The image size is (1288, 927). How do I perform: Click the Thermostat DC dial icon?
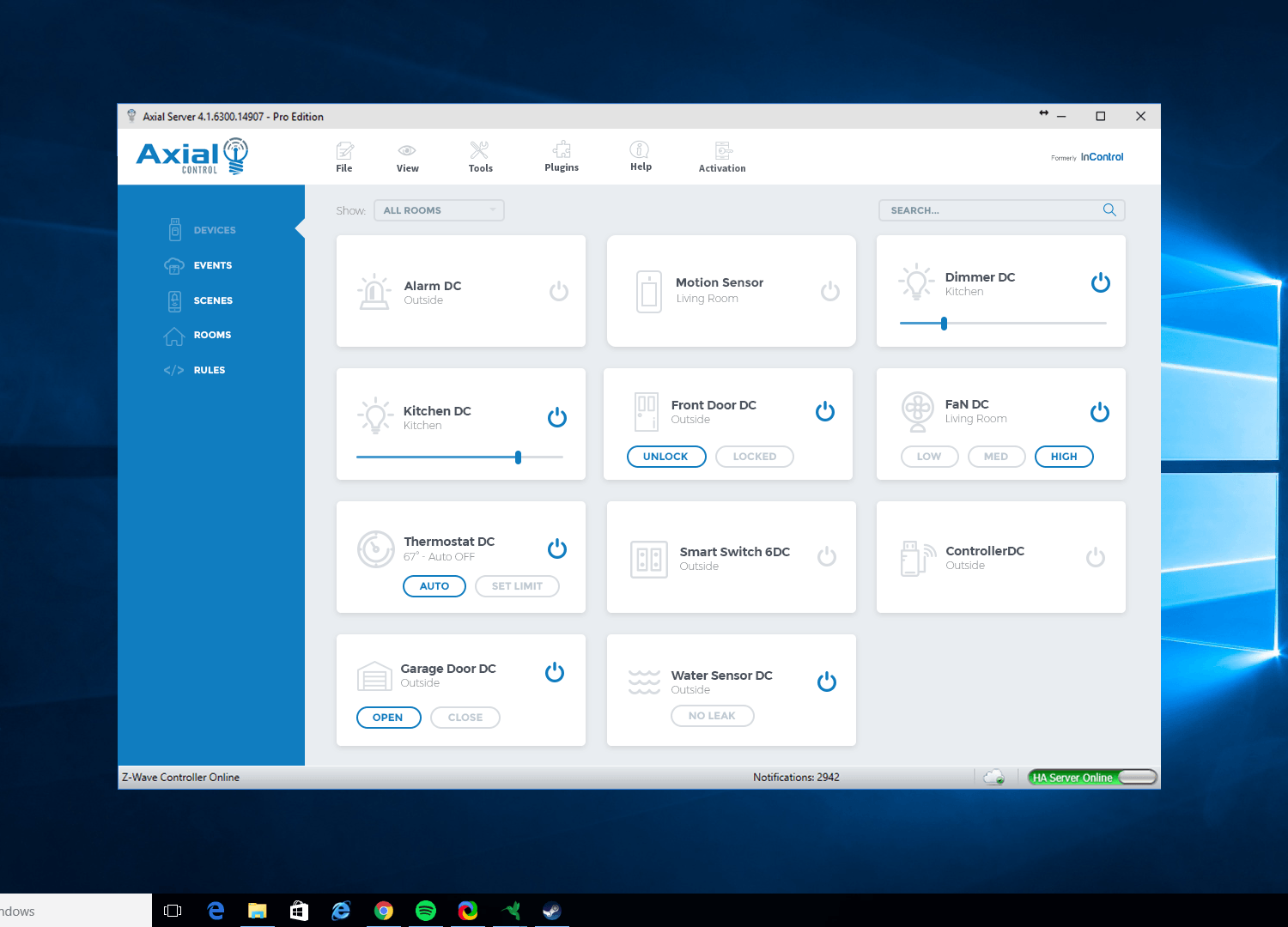click(376, 549)
